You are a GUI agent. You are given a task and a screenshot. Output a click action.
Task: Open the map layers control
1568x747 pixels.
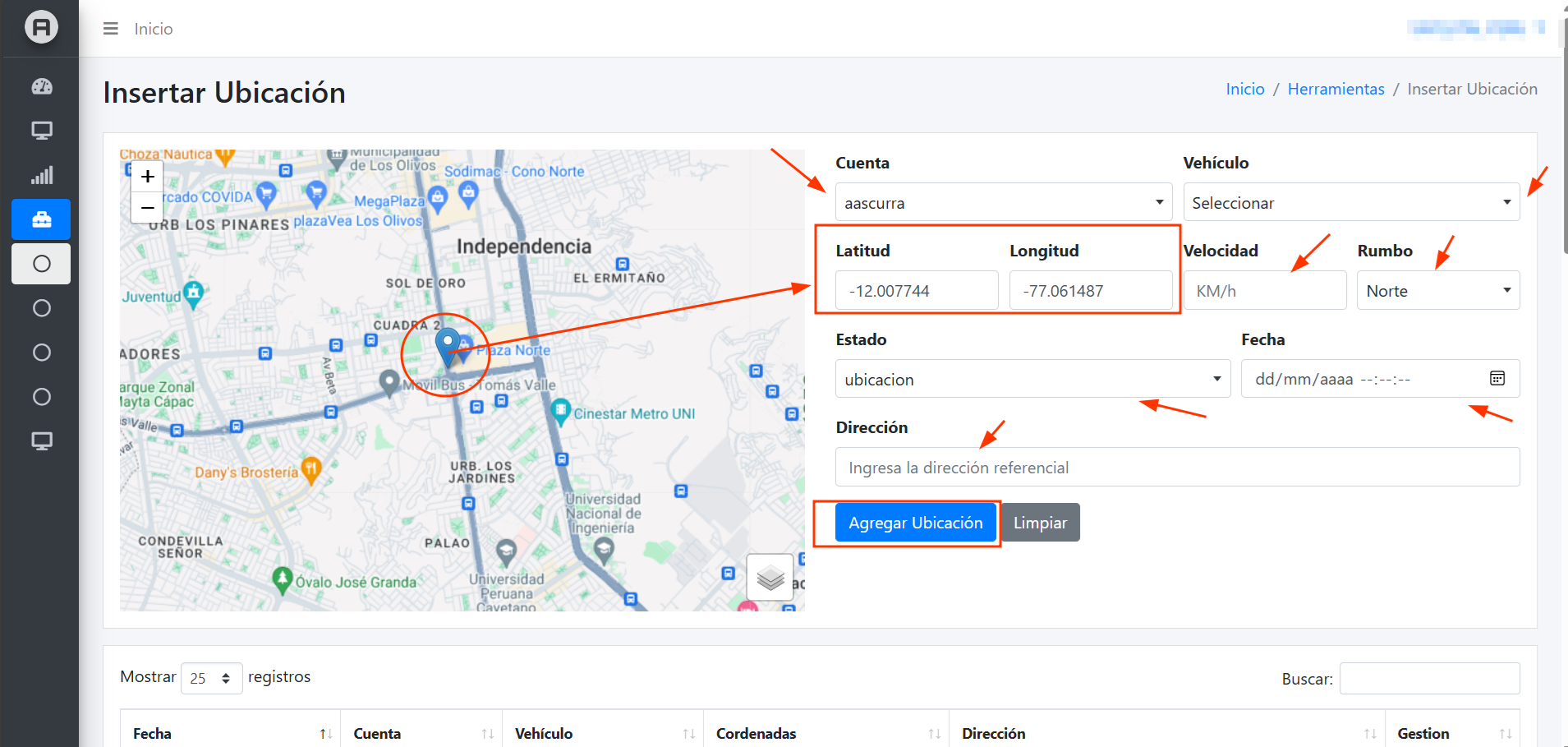click(x=770, y=578)
